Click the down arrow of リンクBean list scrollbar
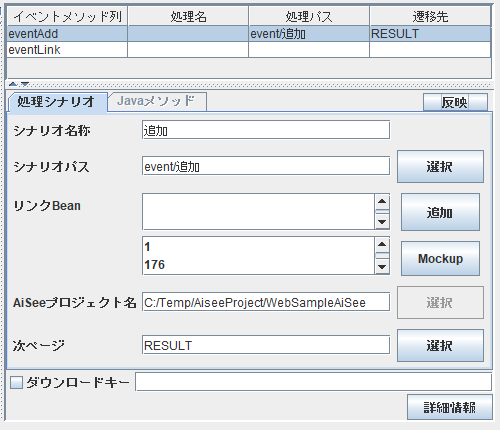The image size is (500, 430). click(382, 222)
